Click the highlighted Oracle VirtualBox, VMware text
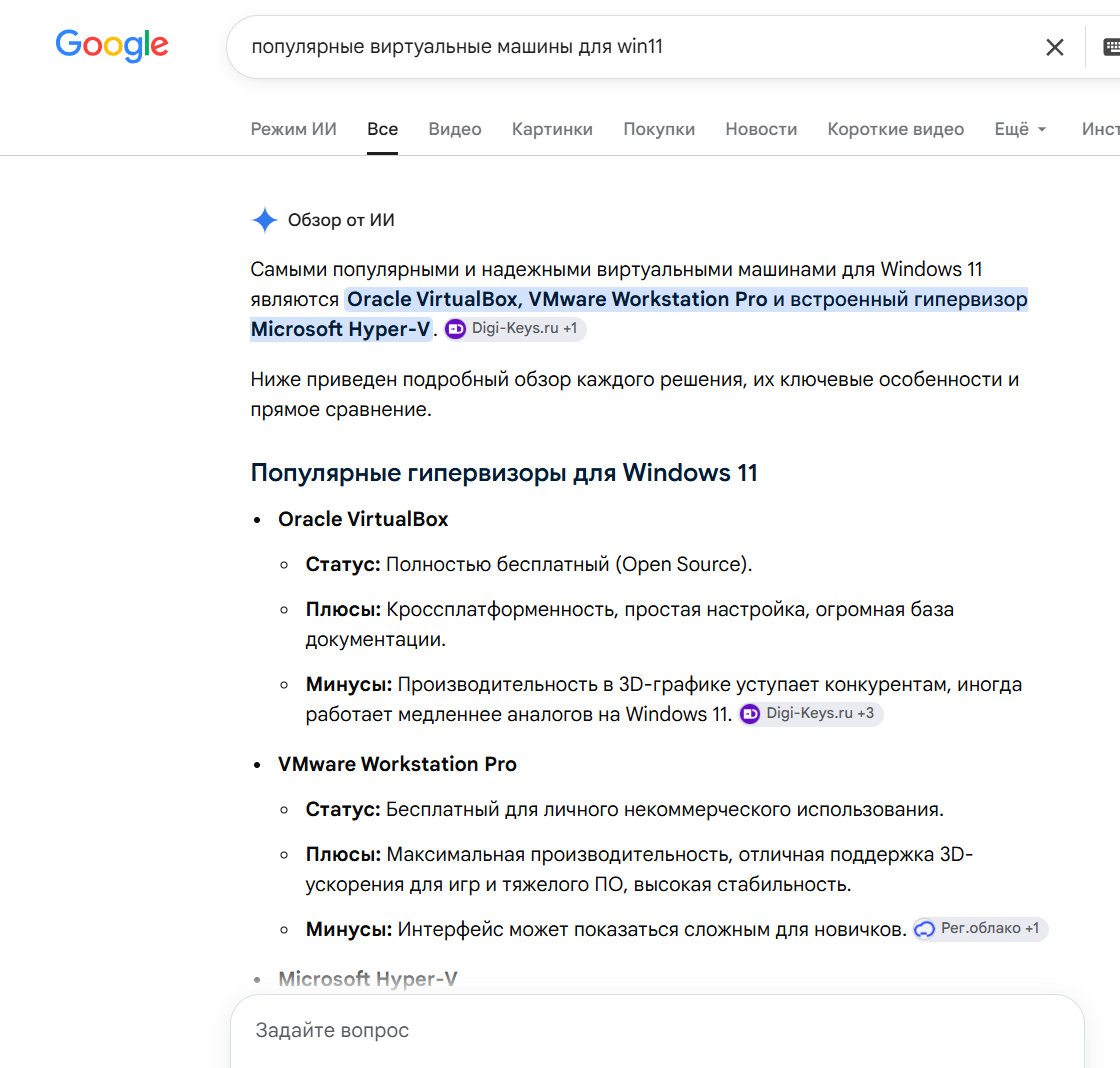Viewport: 1120px width, 1068px height. pyautogui.click(x=557, y=299)
